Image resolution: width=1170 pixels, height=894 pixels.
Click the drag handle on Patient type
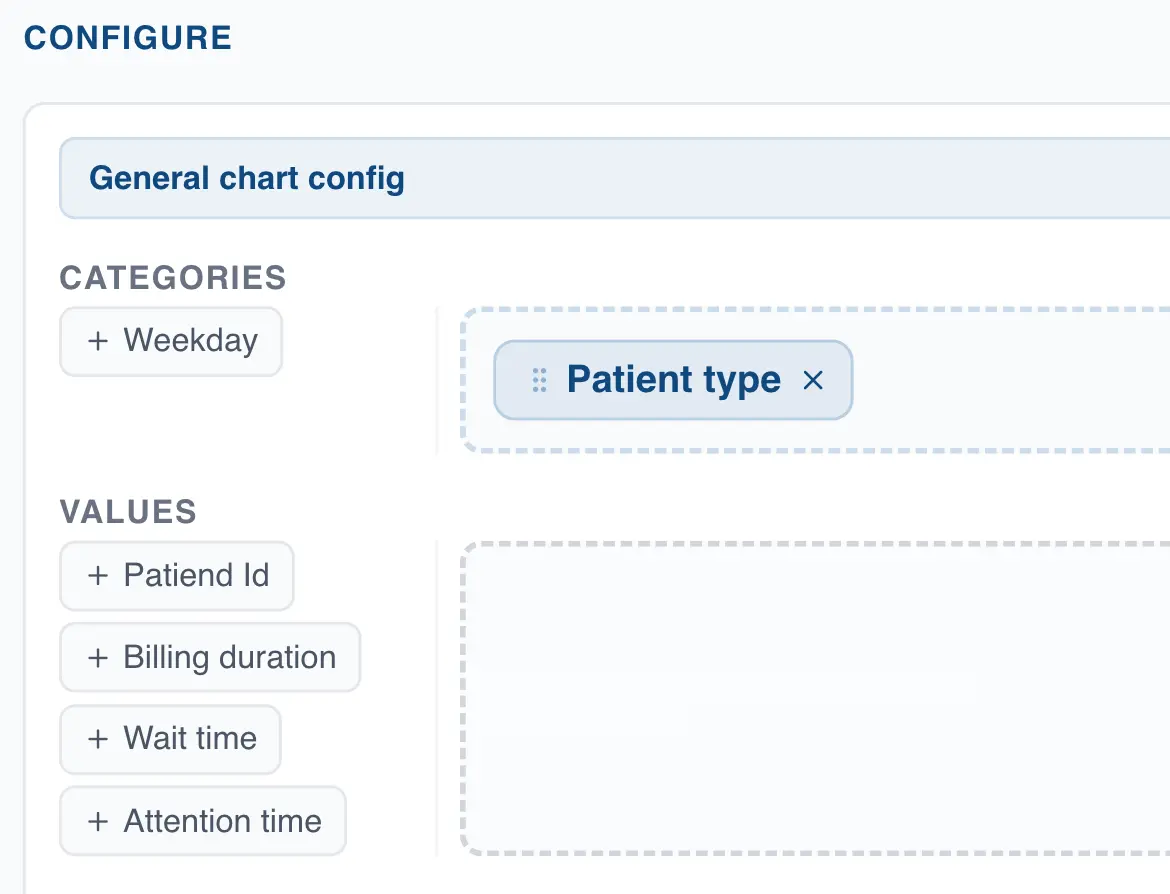click(539, 380)
